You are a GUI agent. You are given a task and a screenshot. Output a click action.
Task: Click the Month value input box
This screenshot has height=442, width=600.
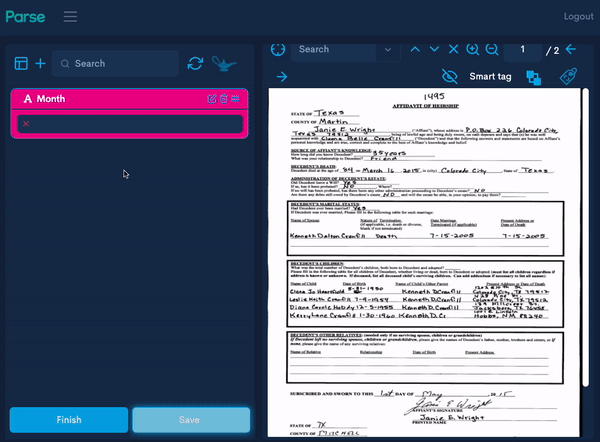130,124
